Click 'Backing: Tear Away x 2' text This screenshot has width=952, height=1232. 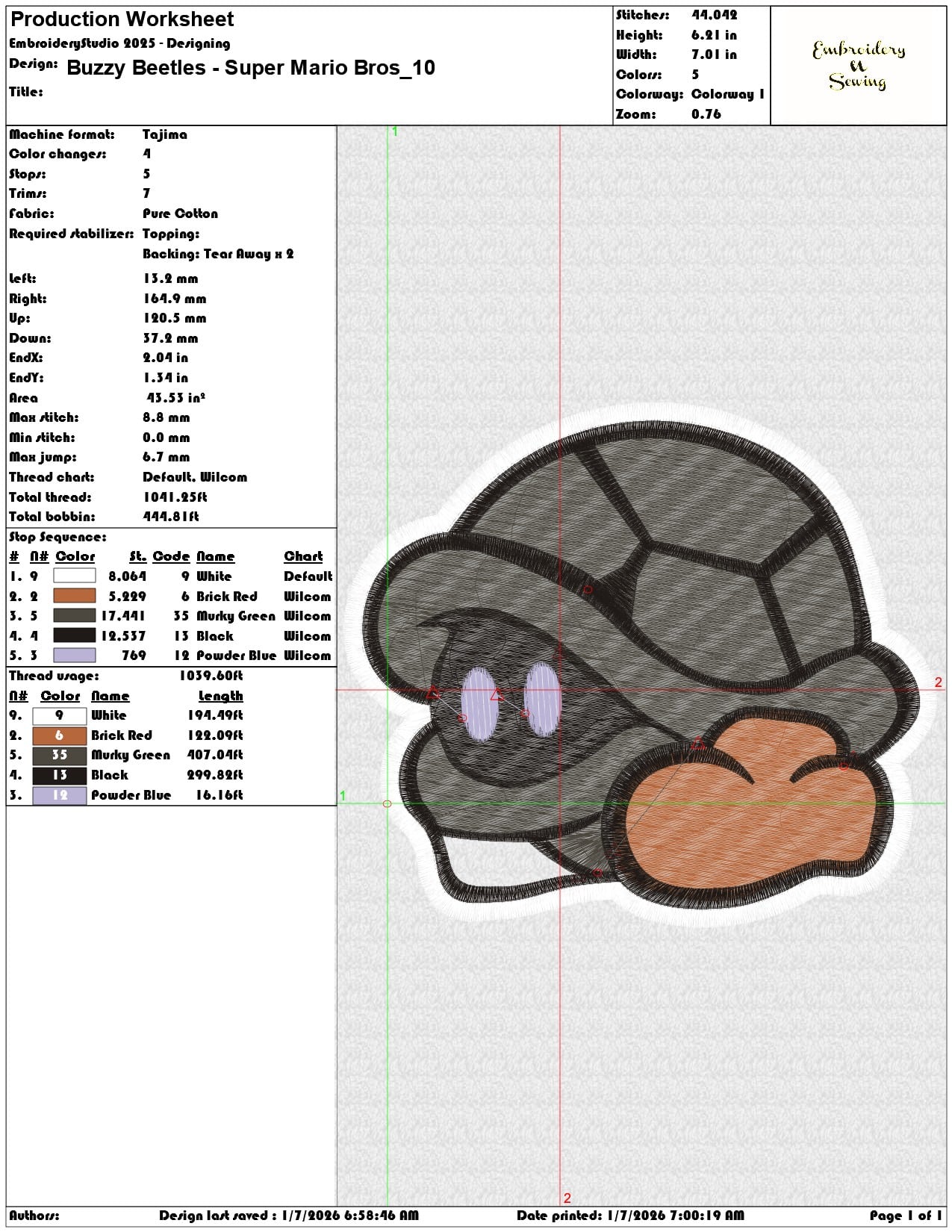point(218,254)
